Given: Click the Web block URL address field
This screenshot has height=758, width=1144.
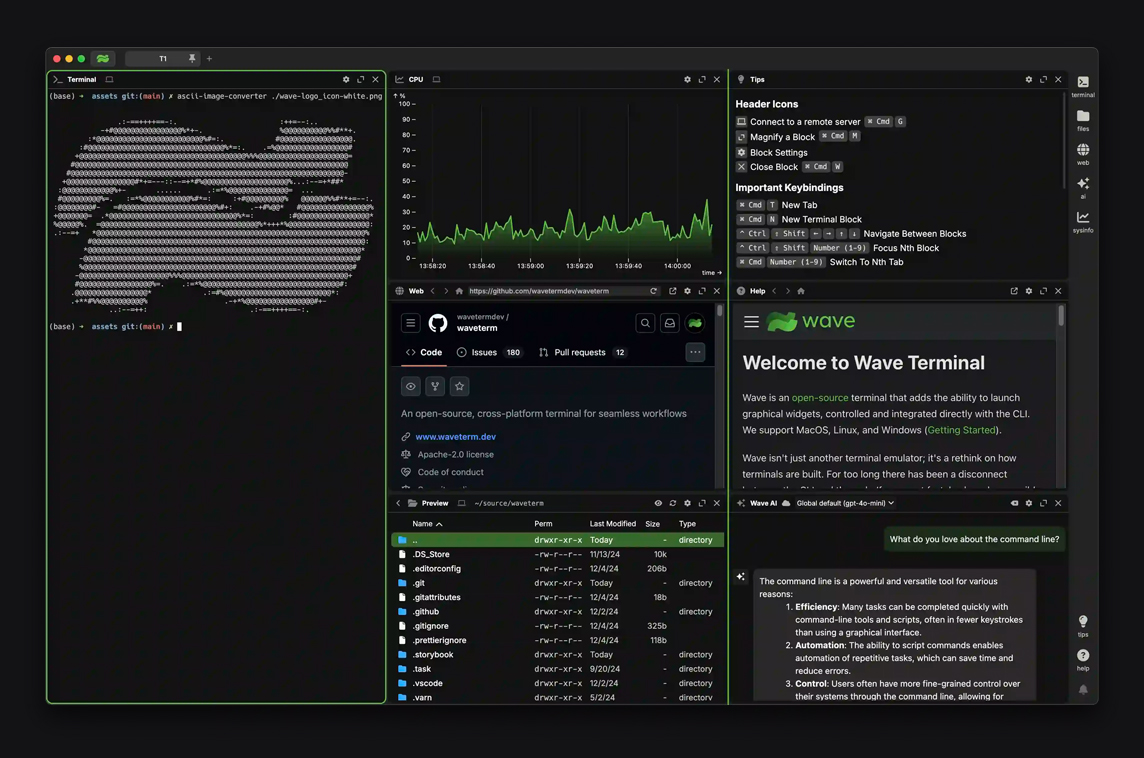Looking at the screenshot, I should click(557, 291).
